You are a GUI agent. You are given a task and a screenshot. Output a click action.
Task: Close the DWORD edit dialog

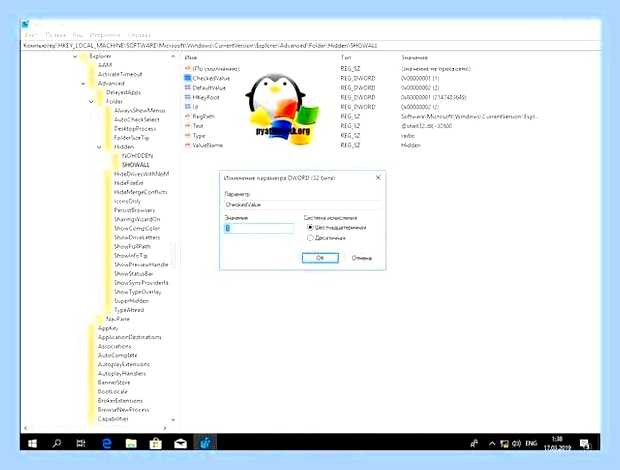tap(378, 177)
